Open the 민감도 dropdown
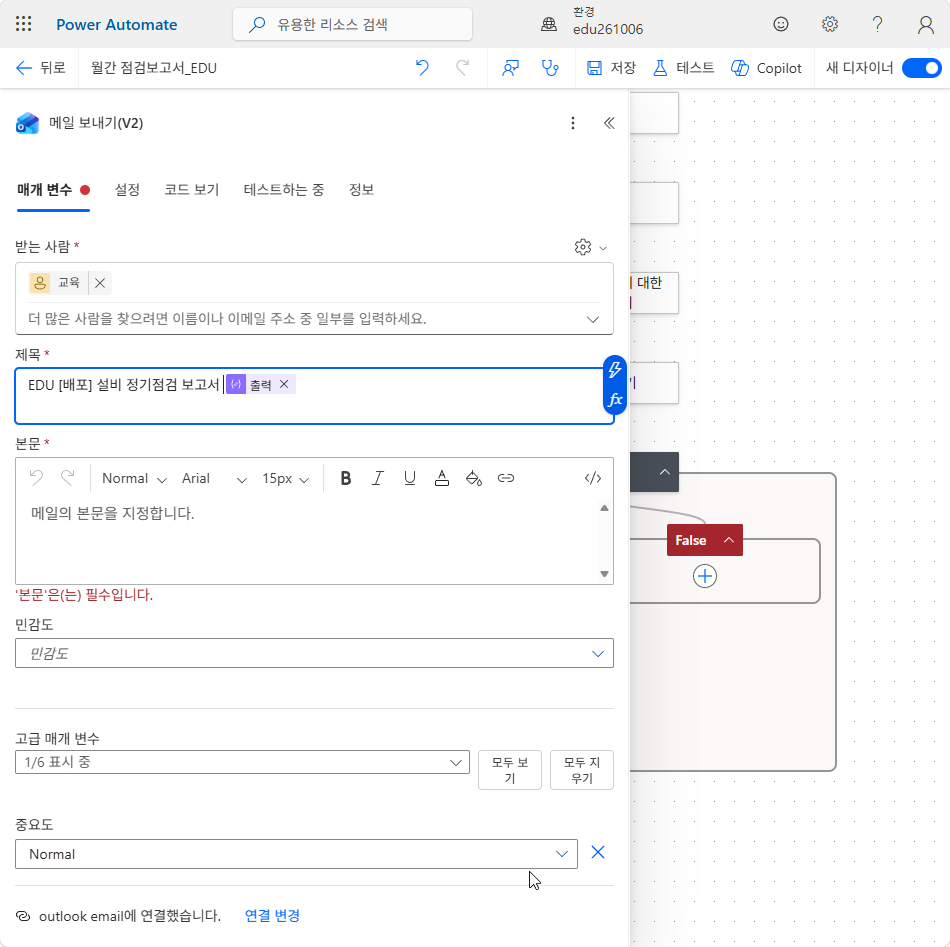This screenshot has height=947, width=950. [x=314, y=653]
